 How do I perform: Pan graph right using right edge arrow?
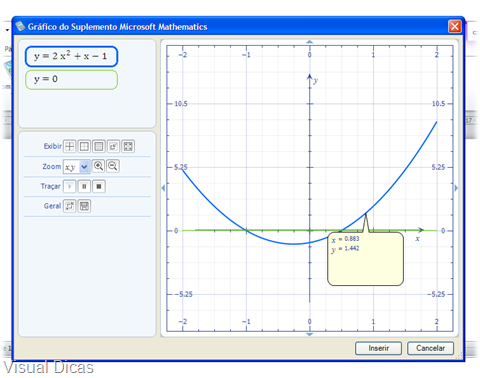(x=456, y=188)
